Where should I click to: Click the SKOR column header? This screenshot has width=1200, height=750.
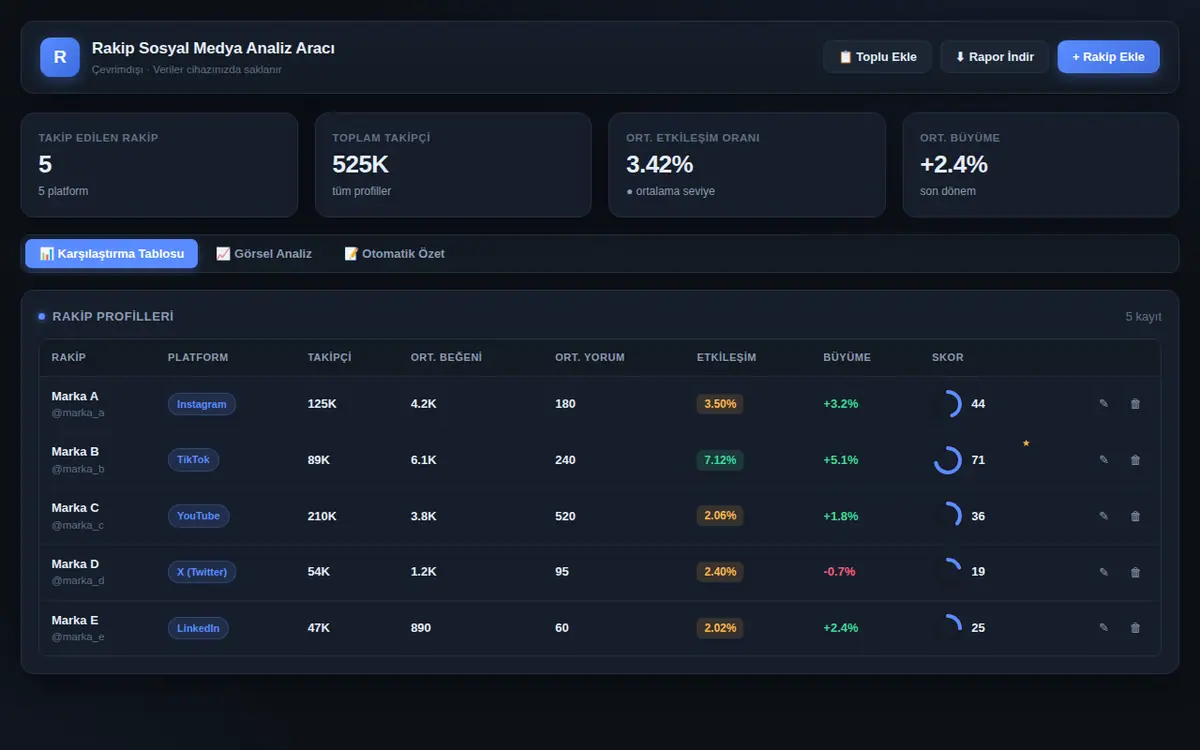click(x=948, y=358)
